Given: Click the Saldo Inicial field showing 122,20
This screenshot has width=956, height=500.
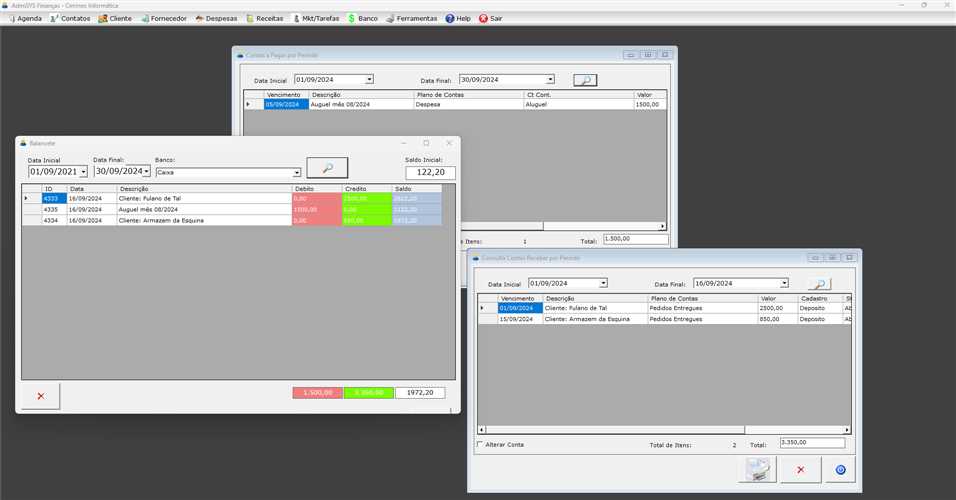Looking at the screenshot, I should tap(430, 173).
